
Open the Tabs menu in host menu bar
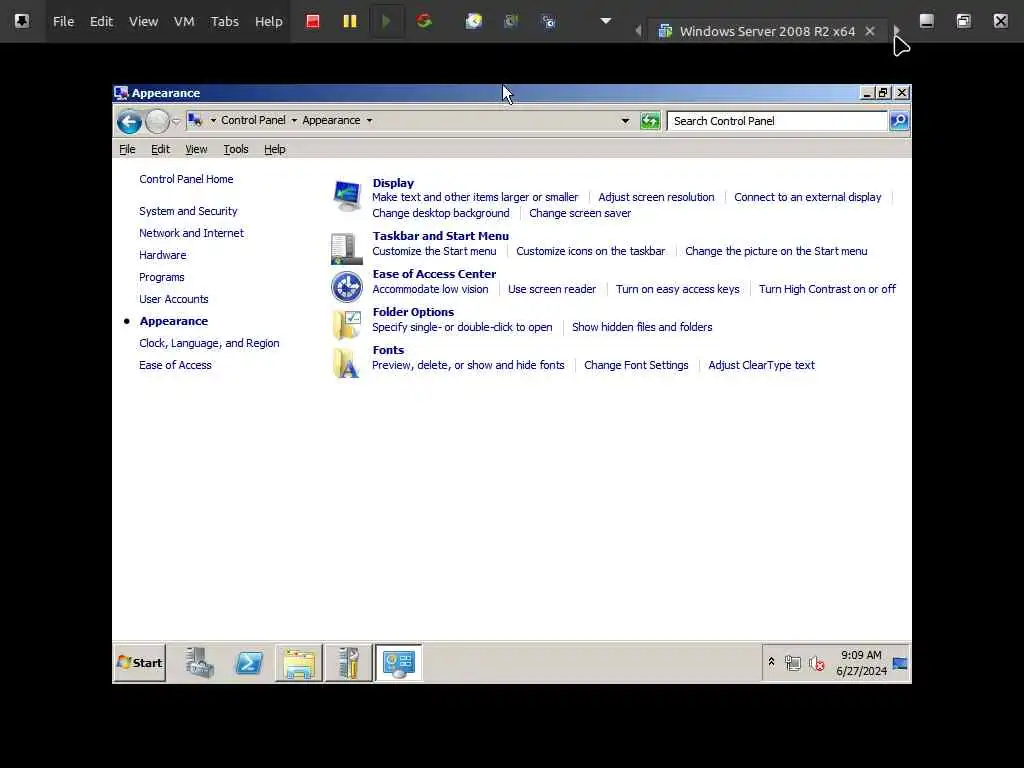click(x=225, y=22)
